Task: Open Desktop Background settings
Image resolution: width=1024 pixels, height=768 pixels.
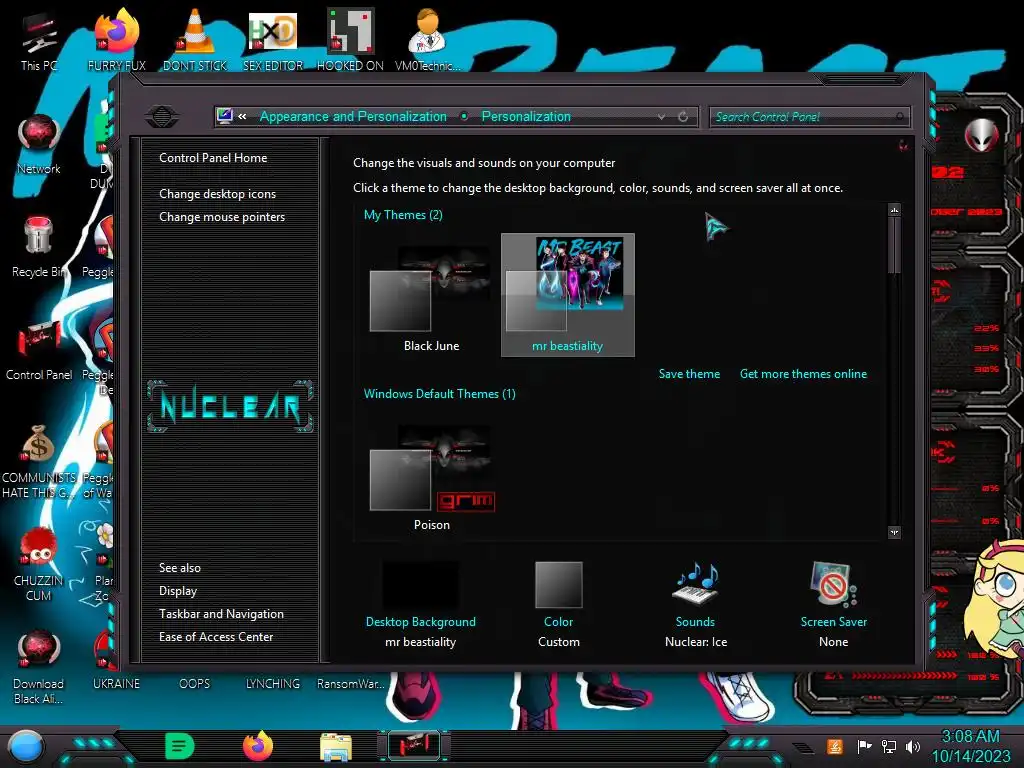Action: click(x=421, y=605)
